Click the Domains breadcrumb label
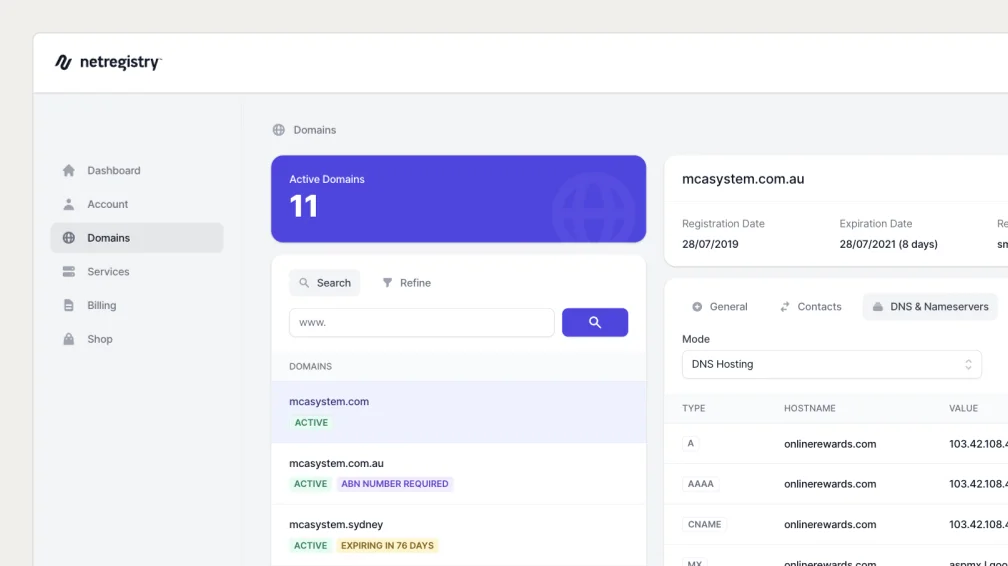The image size is (1008, 566). [x=315, y=130]
